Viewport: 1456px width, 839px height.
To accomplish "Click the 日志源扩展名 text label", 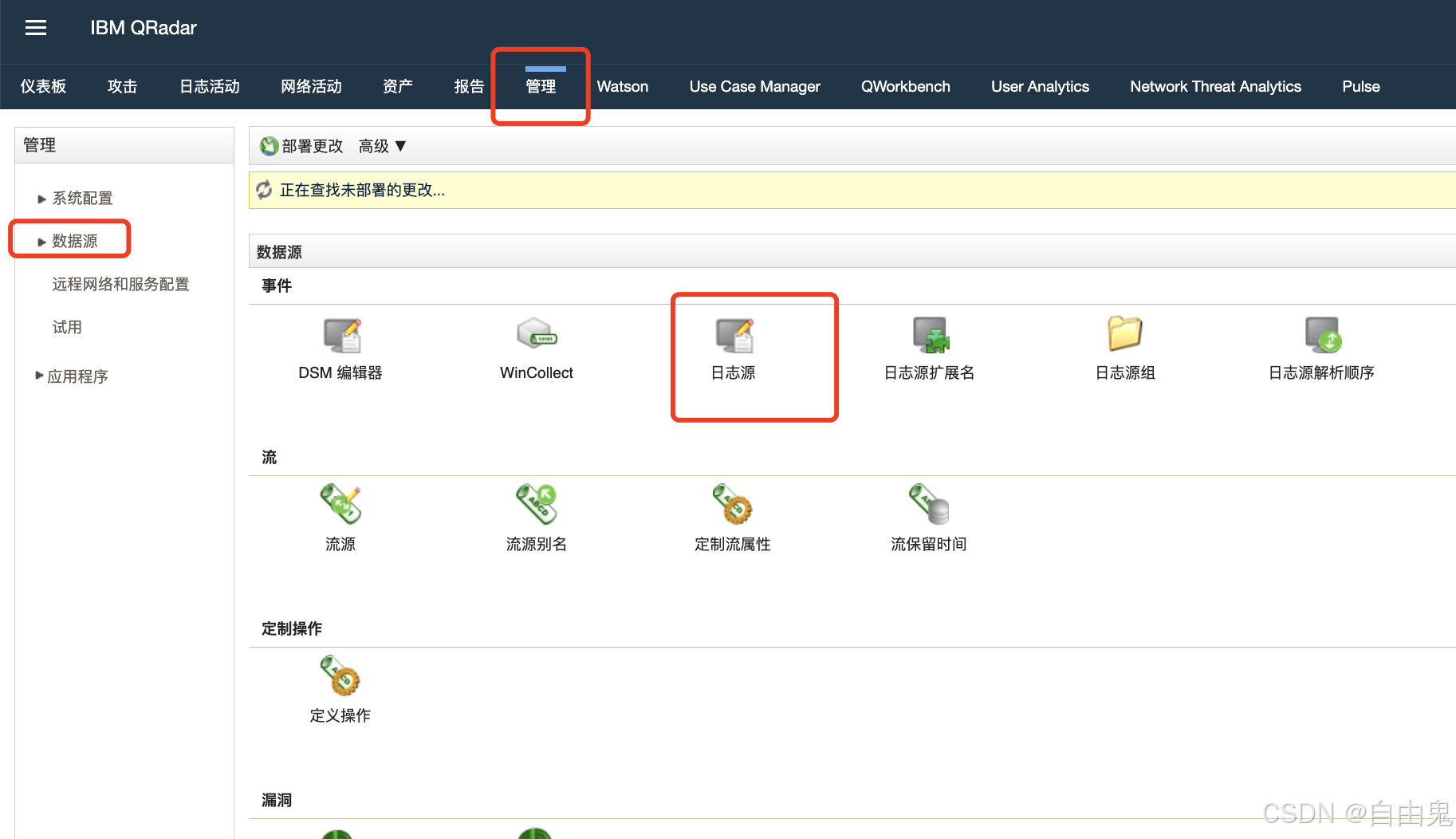I will pyautogui.click(x=929, y=372).
